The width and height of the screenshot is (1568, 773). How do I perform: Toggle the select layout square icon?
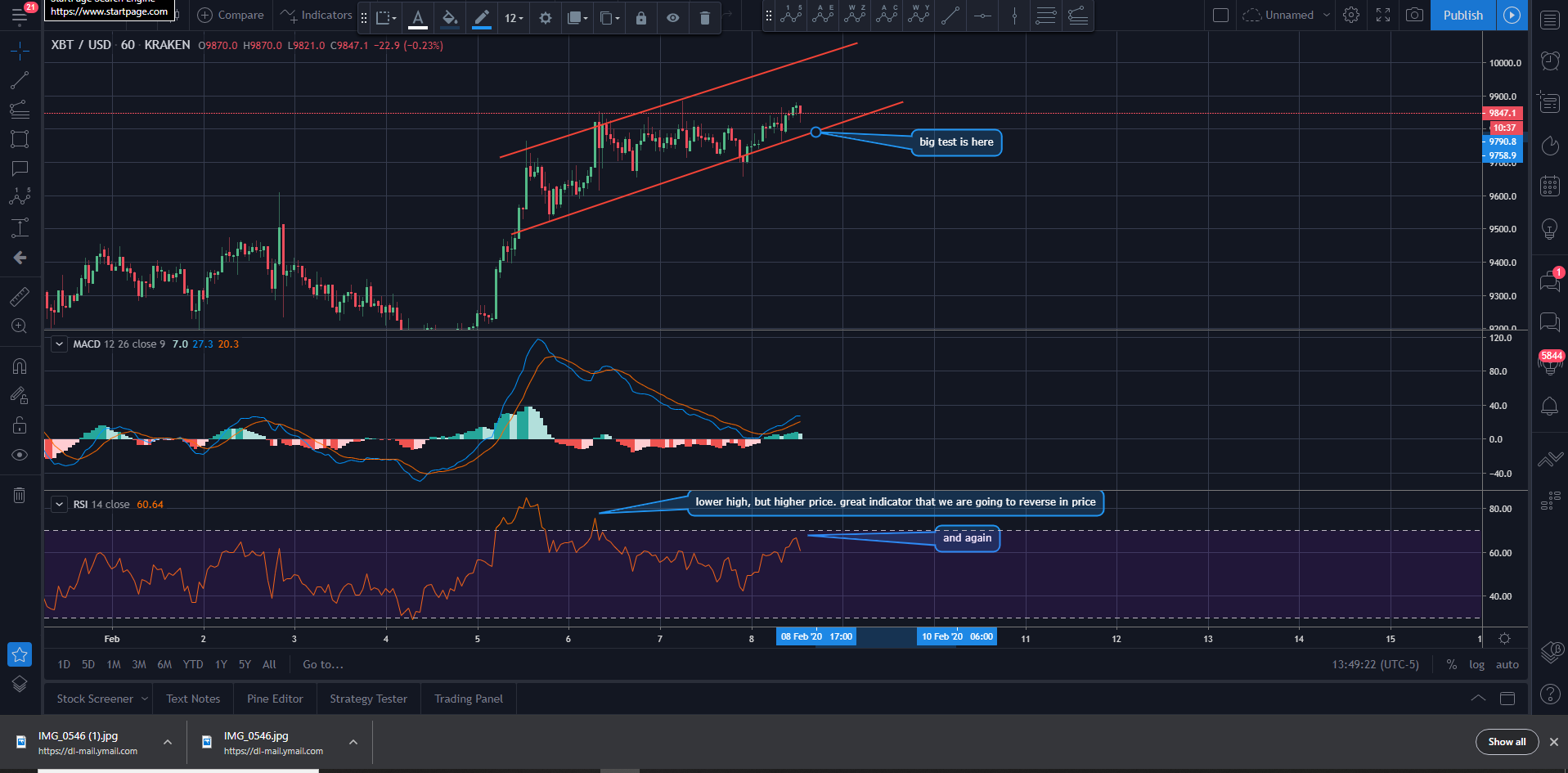[1220, 15]
